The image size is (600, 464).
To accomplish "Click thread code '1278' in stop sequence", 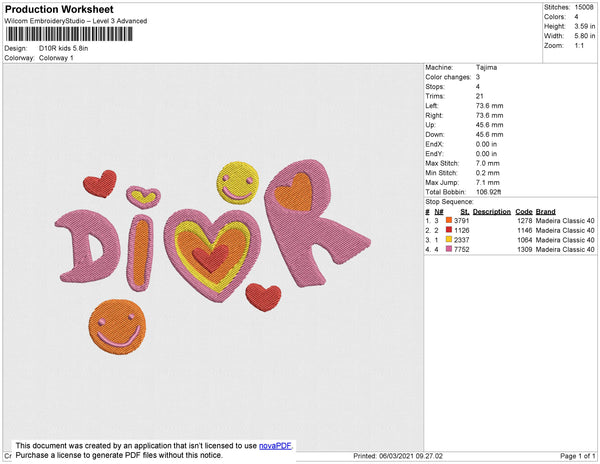I will tap(525, 221).
